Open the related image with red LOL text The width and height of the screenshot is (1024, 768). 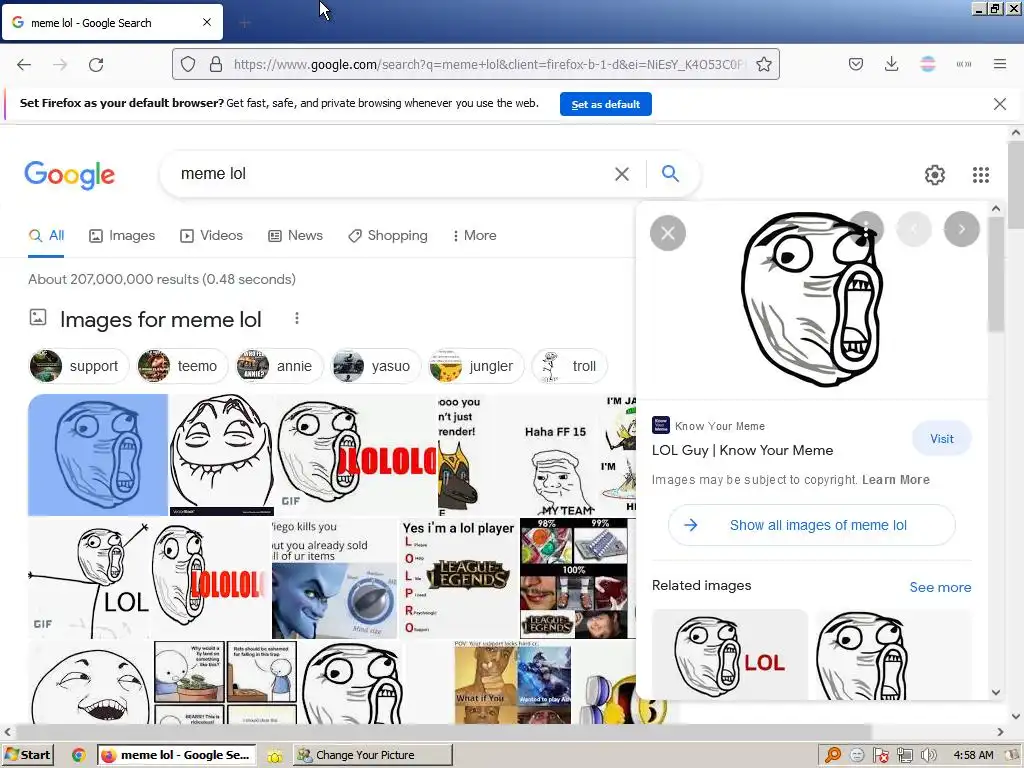(x=729, y=654)
